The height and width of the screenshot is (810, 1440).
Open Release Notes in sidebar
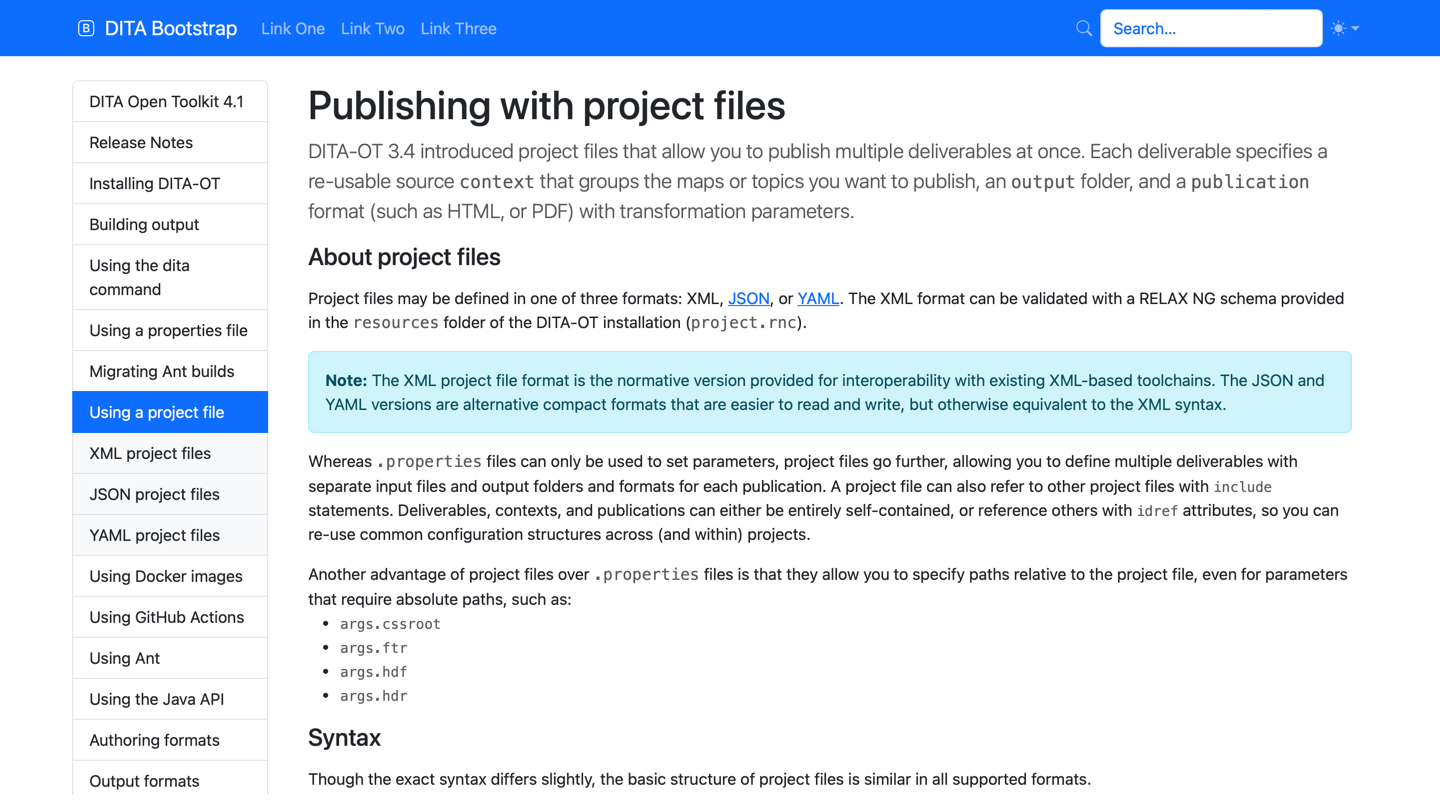(x=141, y=142)
